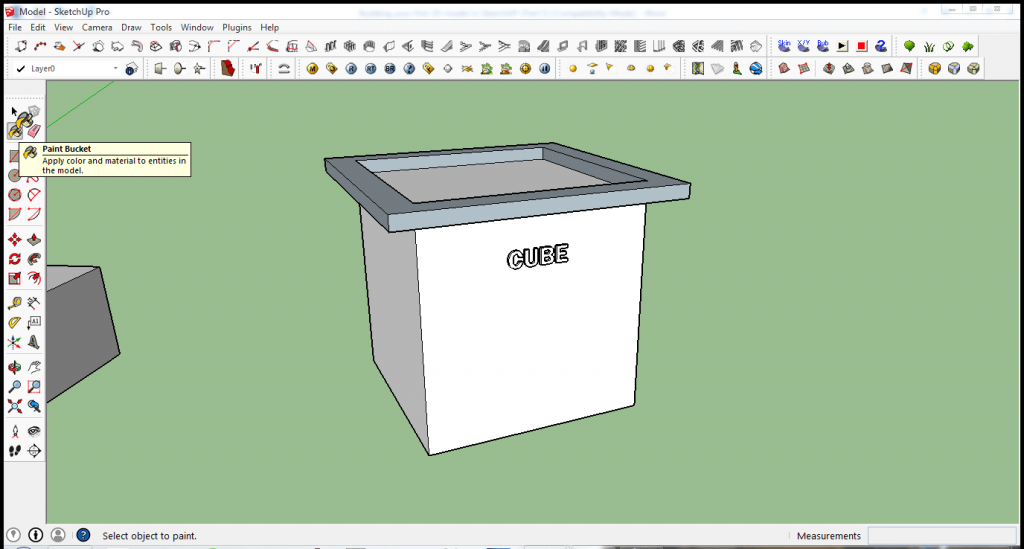1024x549 pixels.
Task: Open the Plugins menu
Action: coord(236,27)
